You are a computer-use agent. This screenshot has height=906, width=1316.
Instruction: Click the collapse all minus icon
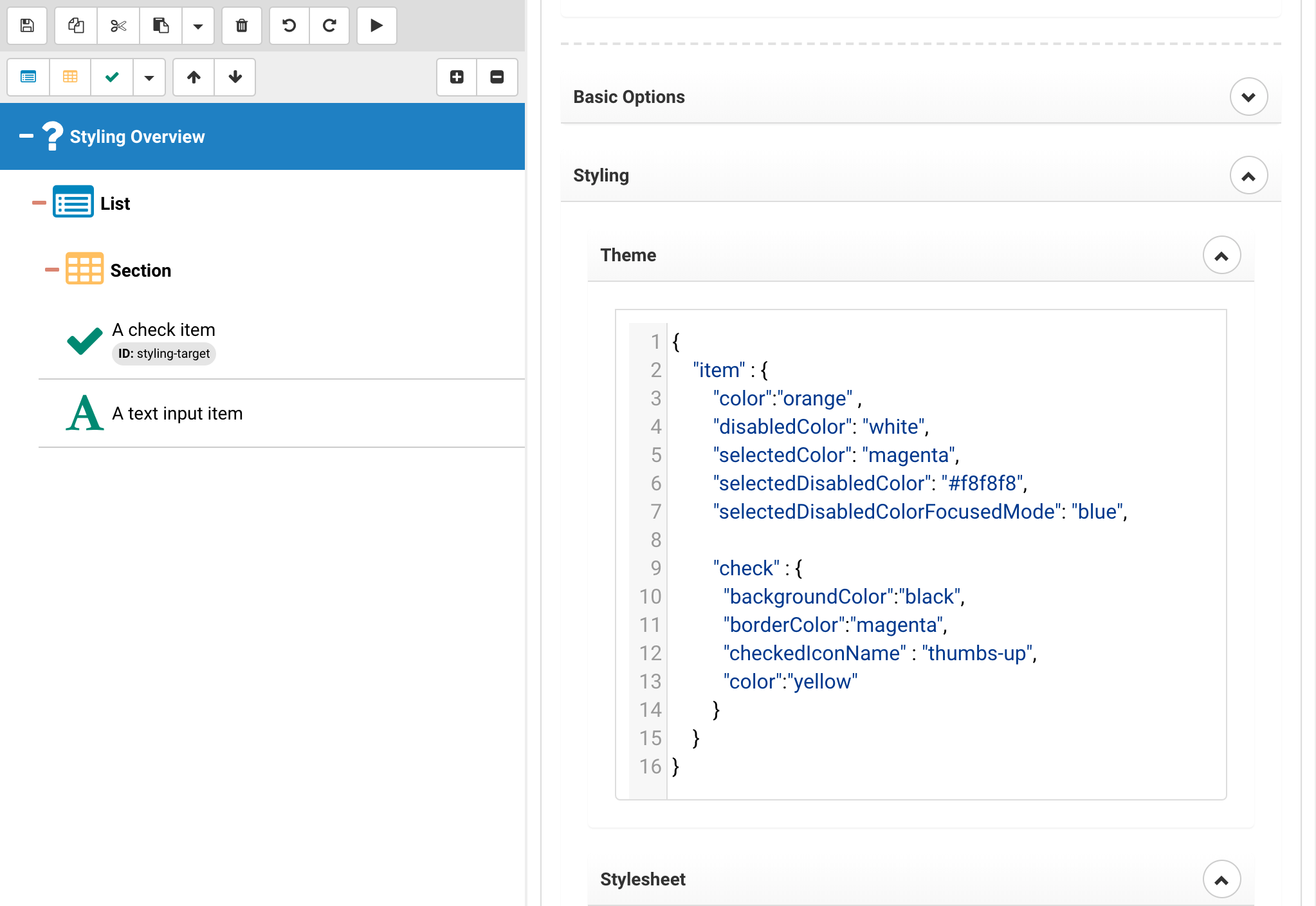point(497,77)
